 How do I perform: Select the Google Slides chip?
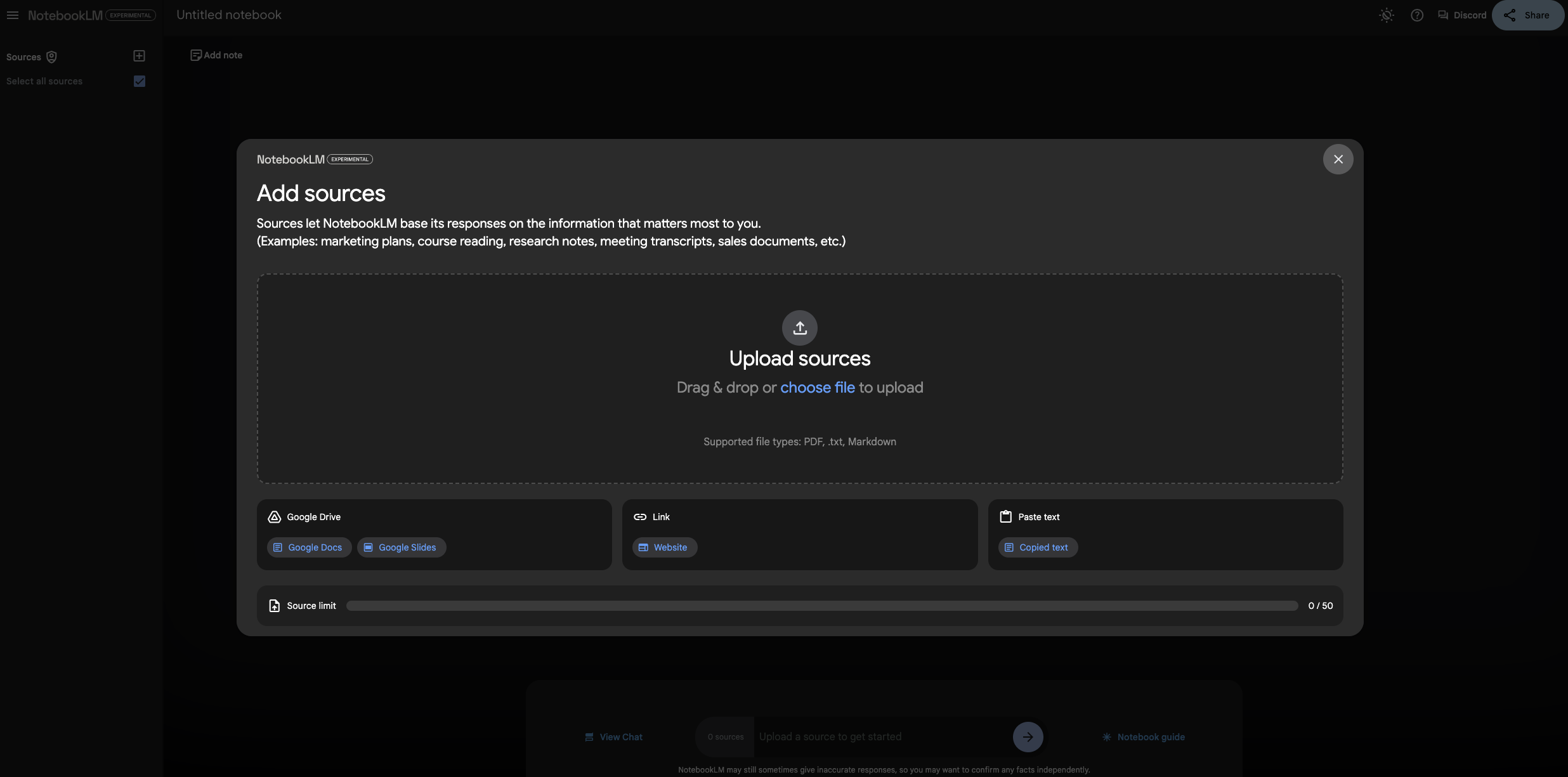point(402,547)
